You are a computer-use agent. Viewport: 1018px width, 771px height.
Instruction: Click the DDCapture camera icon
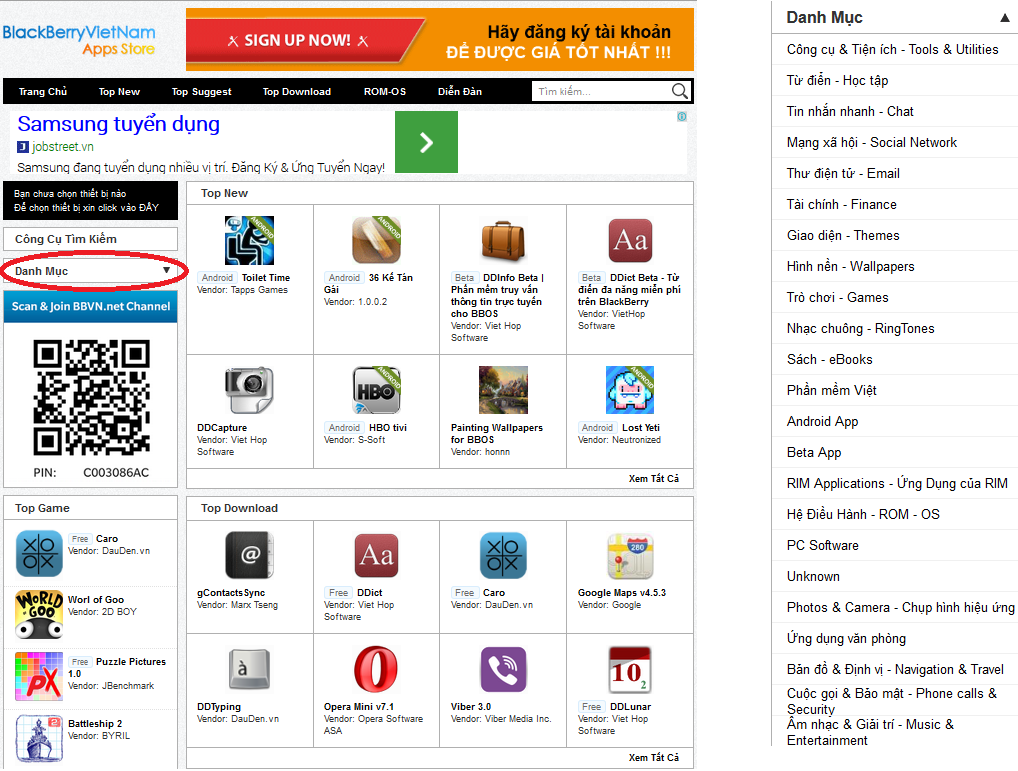249,390
